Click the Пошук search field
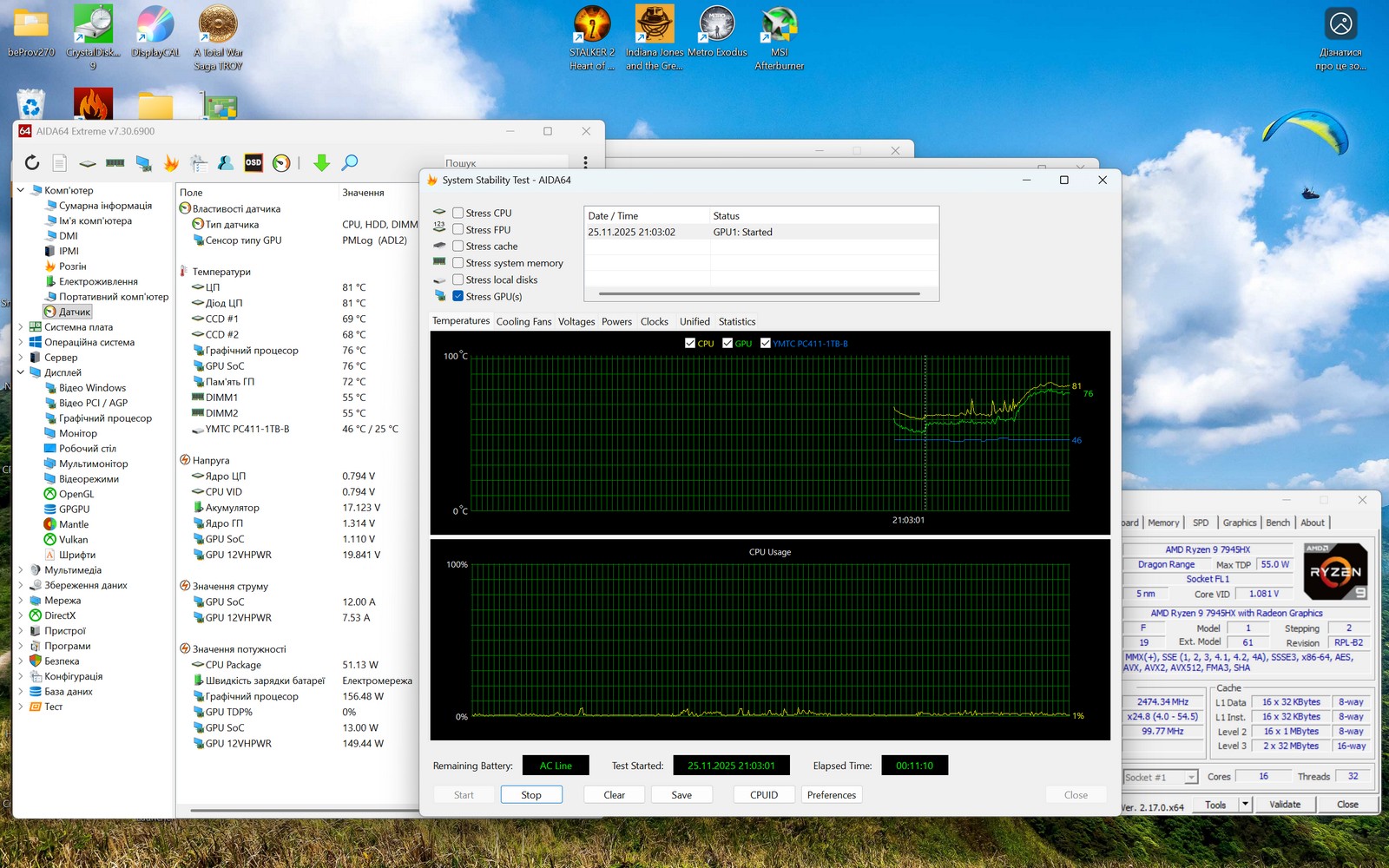The width and height of the screenshot is (1389, 868). (504, 163)
